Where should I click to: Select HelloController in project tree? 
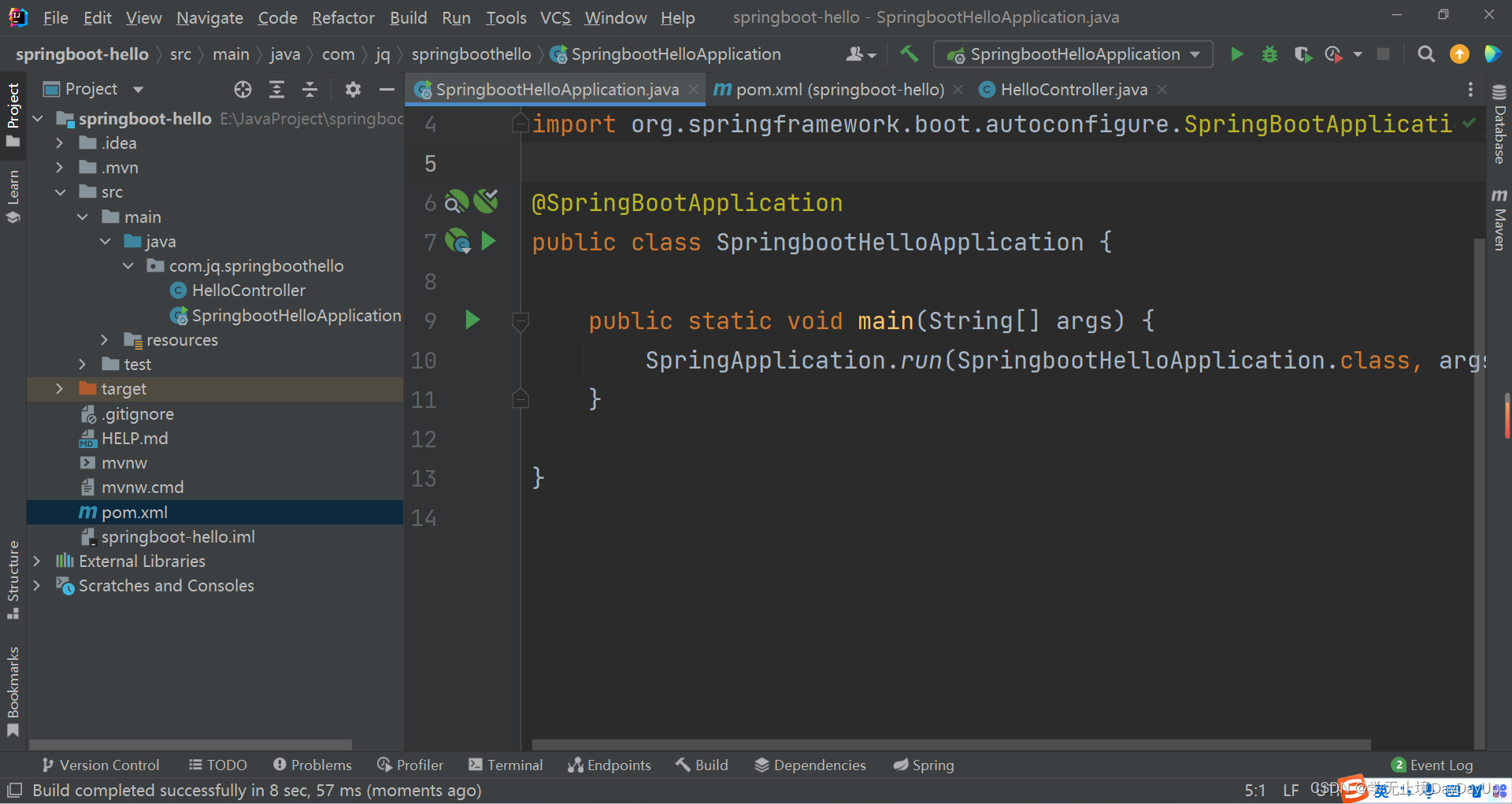(x=248, y=291)
